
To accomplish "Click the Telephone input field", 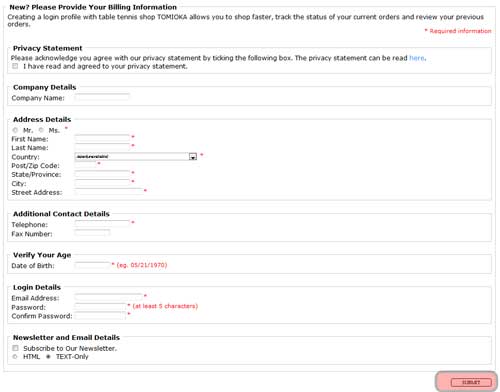I will (x=102, y=224).
